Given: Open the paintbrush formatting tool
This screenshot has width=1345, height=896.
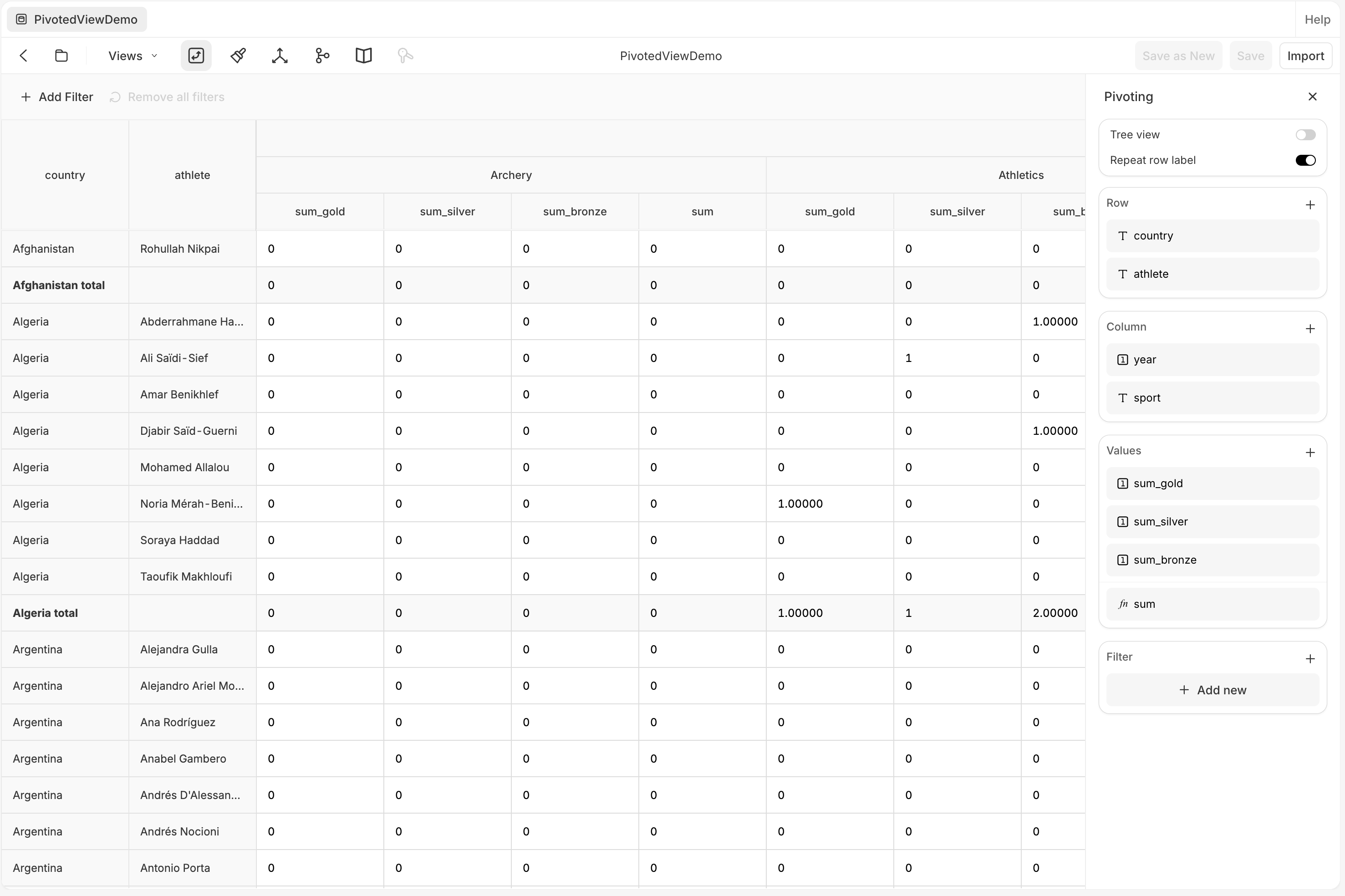Looking at the screenshot, I should point(238,56).
